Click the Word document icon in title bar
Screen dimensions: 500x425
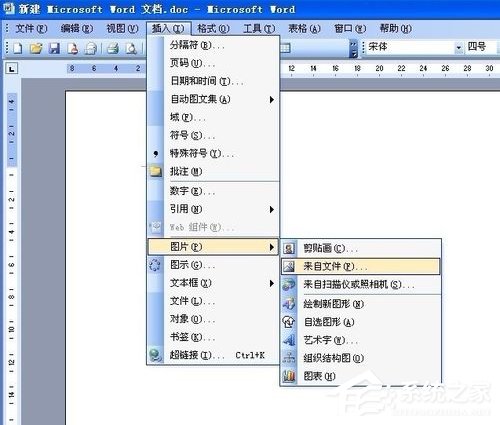tap(9, 8)
